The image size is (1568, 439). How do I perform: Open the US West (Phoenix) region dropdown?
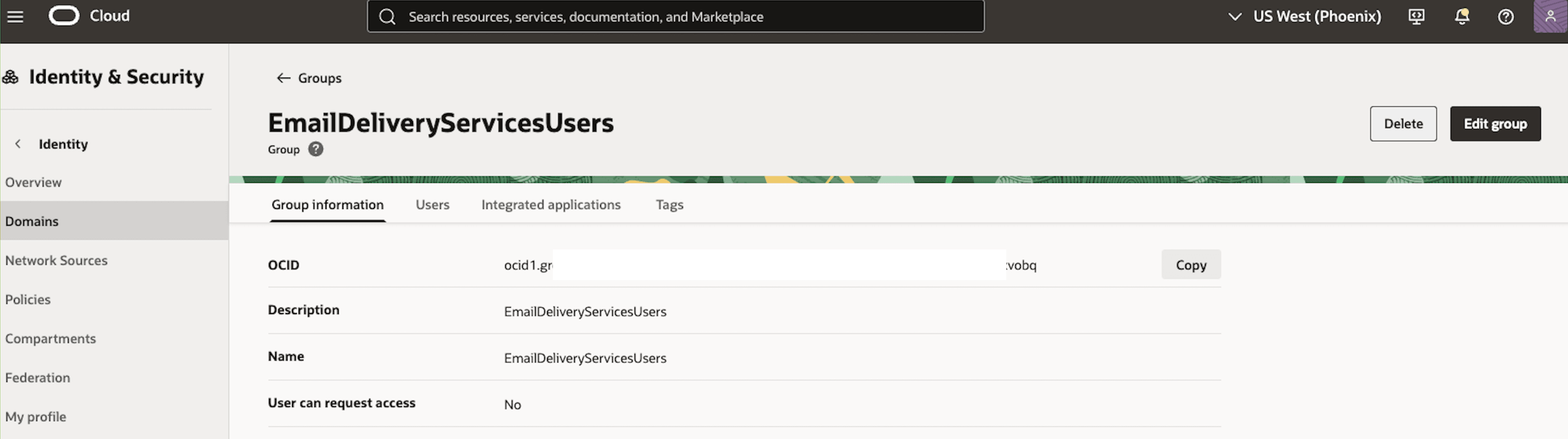click(1304, 16)
